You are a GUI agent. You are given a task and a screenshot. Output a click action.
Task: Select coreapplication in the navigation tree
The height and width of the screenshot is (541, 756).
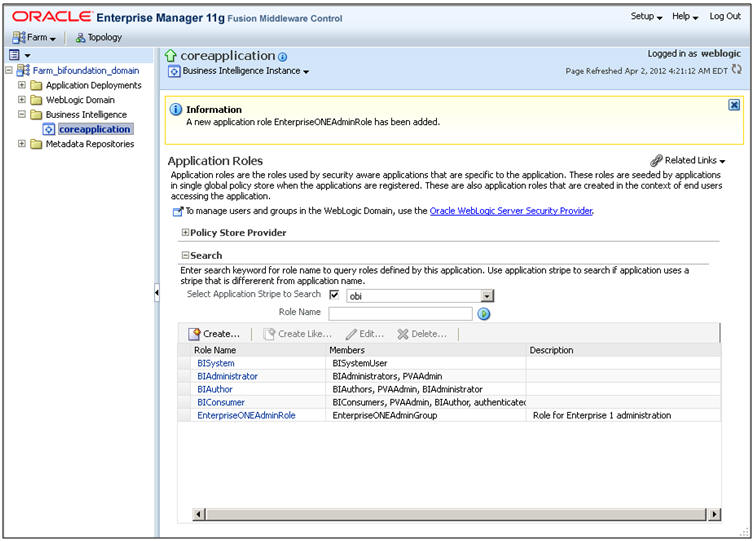(94, 129)
